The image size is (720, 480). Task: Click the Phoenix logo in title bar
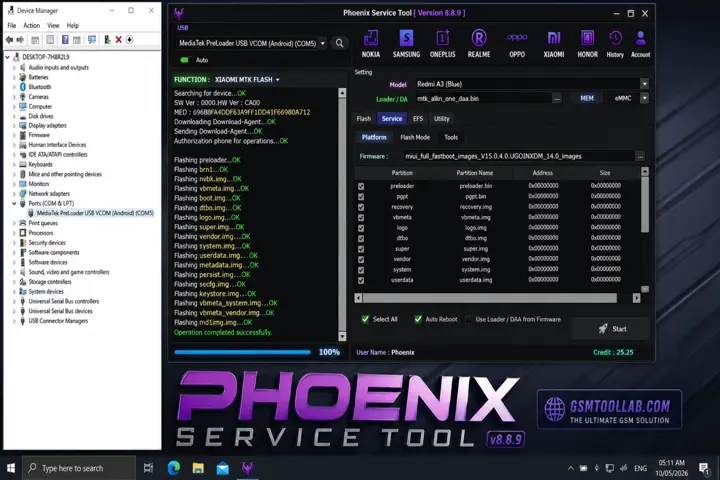tap(179, 14)
